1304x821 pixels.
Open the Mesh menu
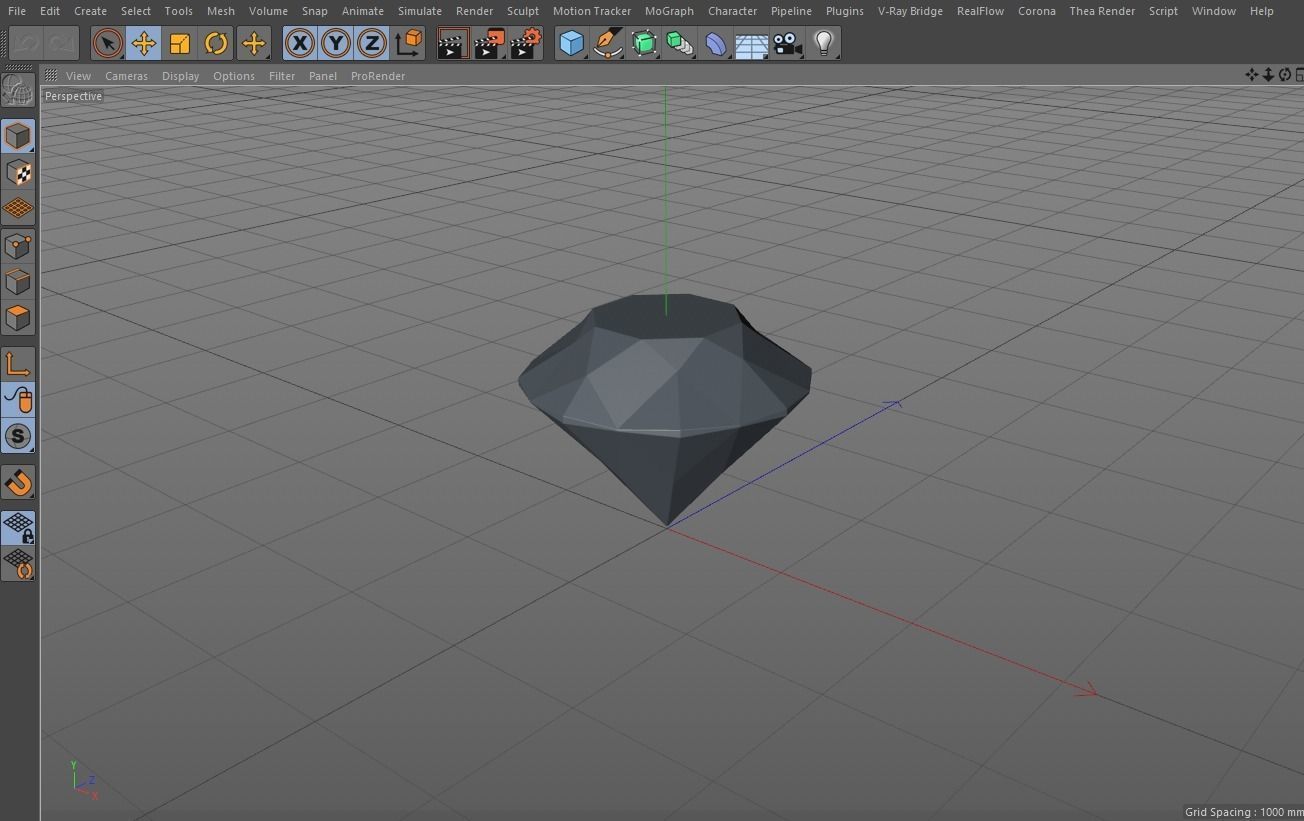coord(220,11)
